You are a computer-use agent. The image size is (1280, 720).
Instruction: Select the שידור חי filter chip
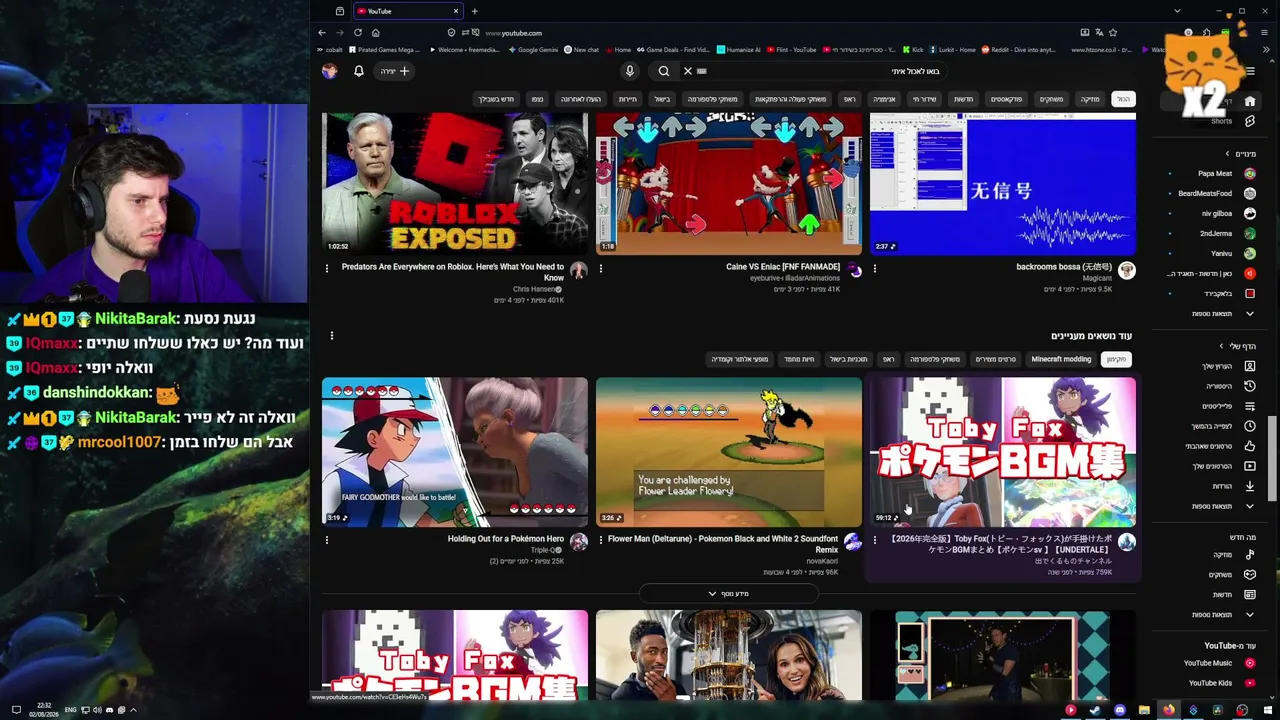click(924, 99)
